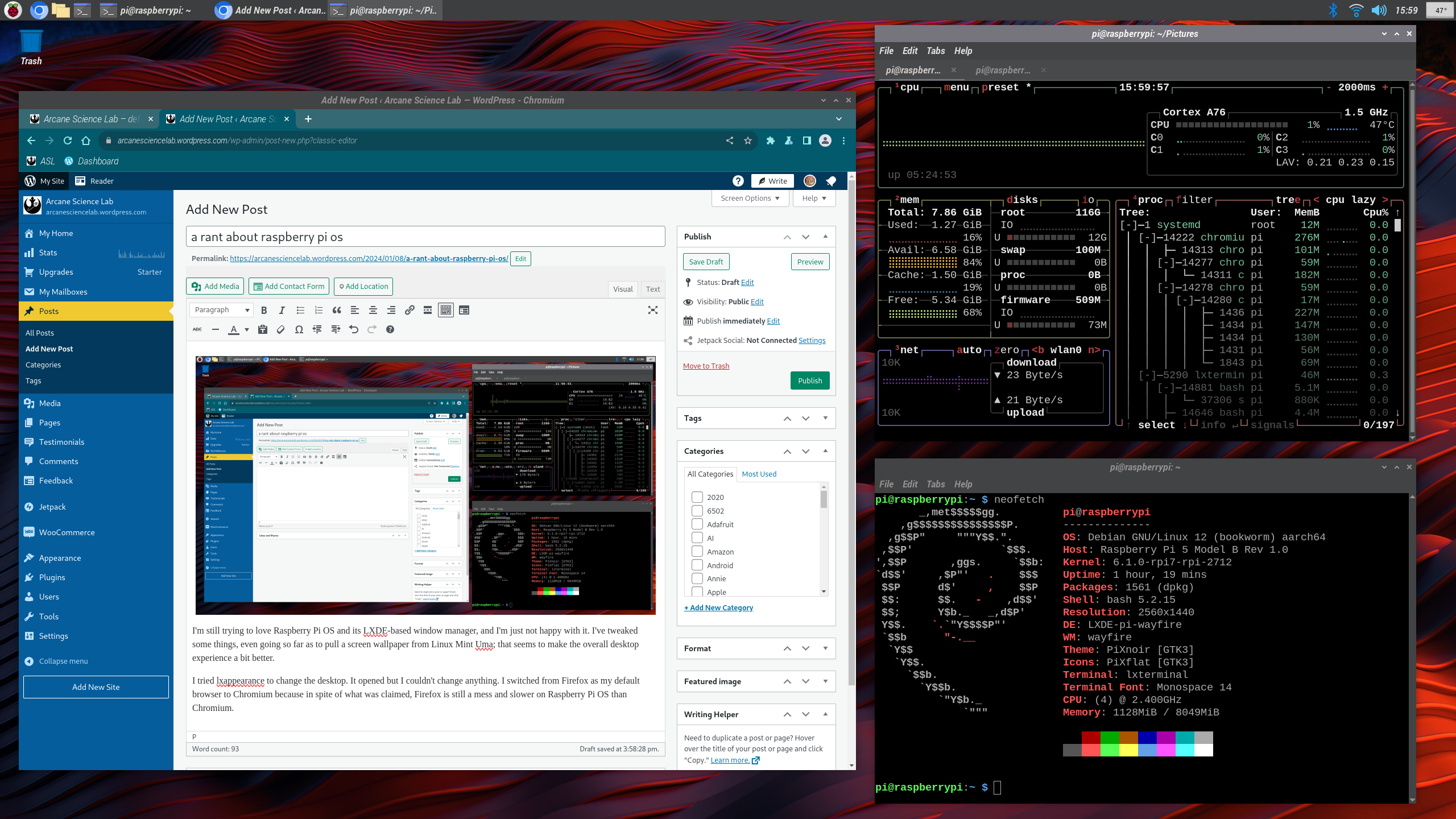The image size is (1456, 819).
Task: Click the Preview button
Action: coord(810,262)
